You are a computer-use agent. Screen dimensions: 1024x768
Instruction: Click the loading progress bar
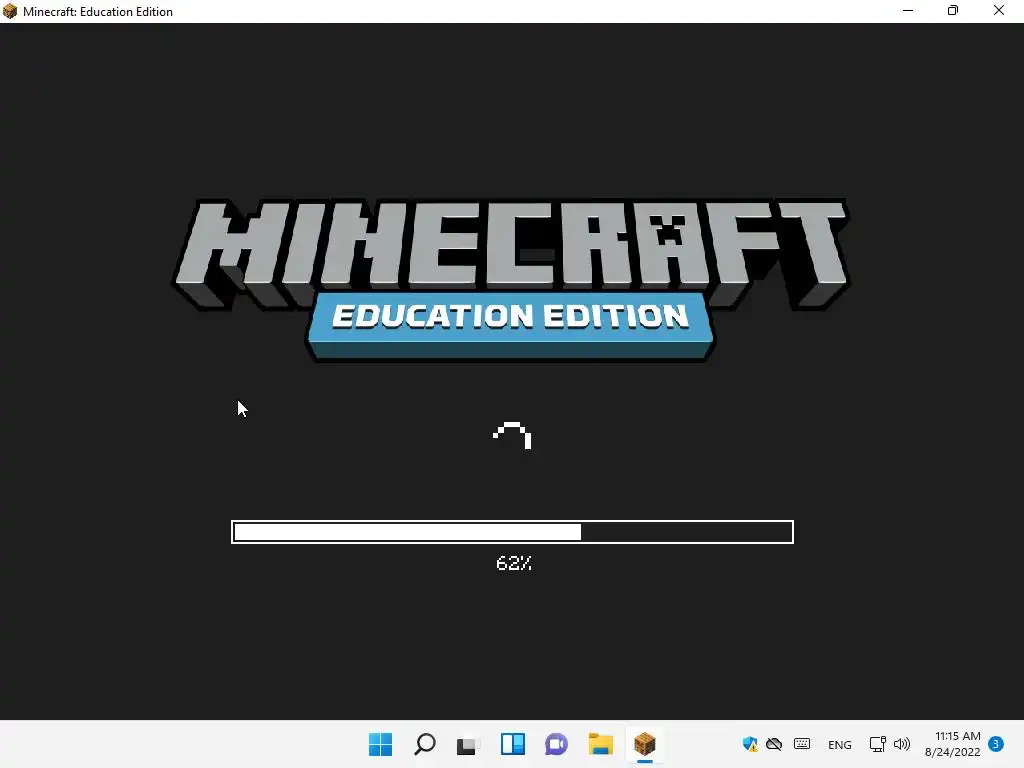512,532
